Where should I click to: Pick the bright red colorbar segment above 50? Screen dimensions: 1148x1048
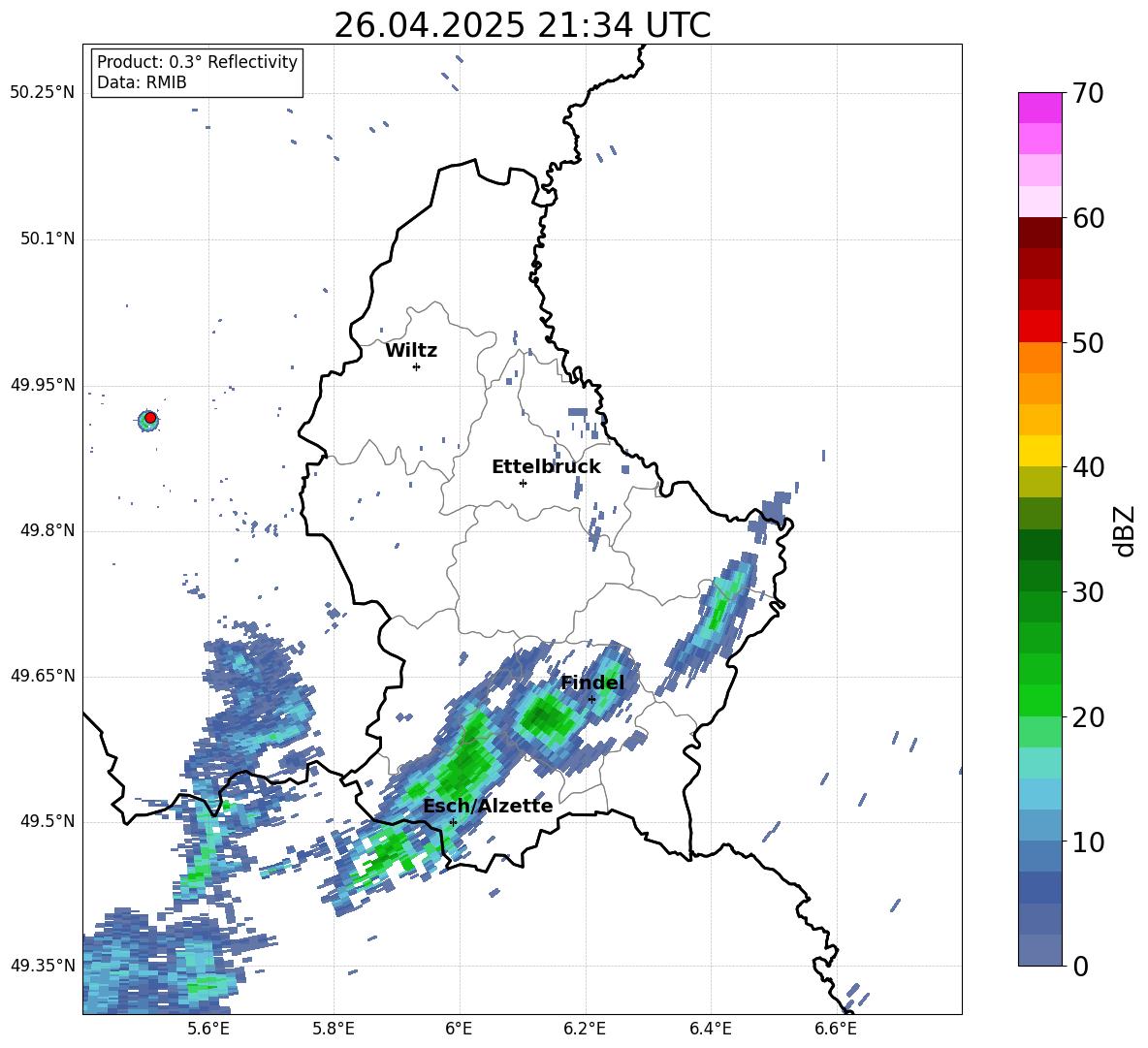coord(1039,327)
